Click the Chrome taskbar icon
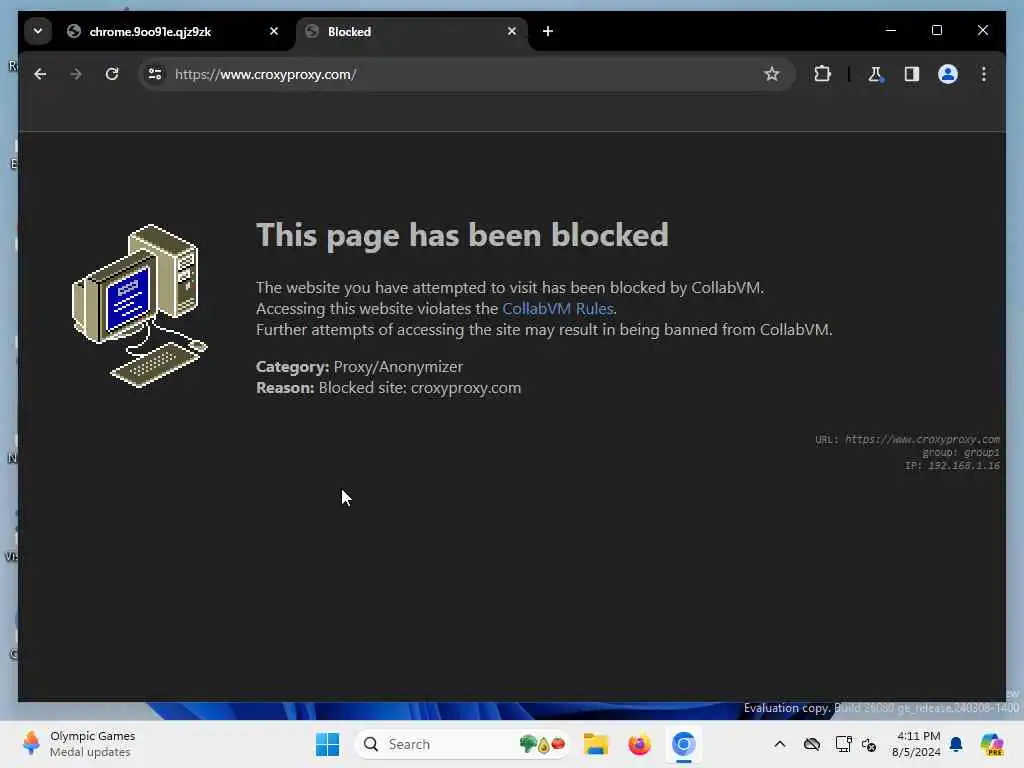Screen dimensions: 1024x768 point(683,744)
